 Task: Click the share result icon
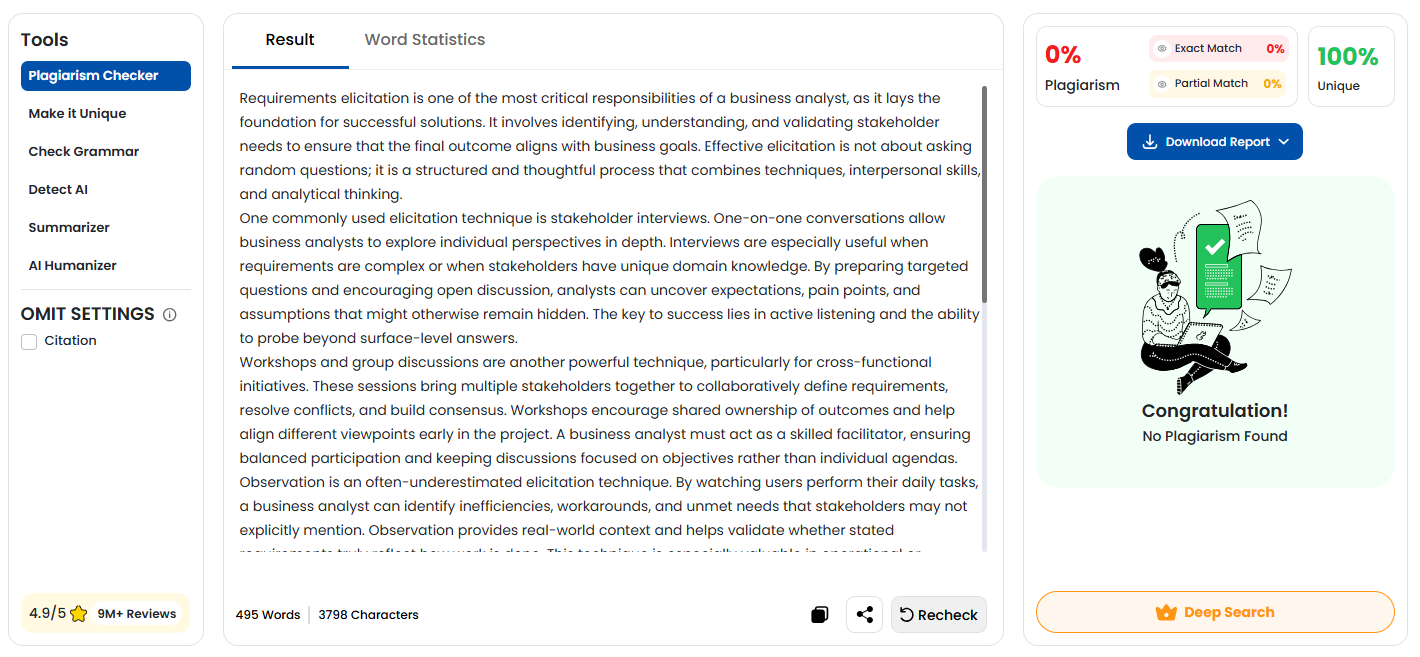865,615
